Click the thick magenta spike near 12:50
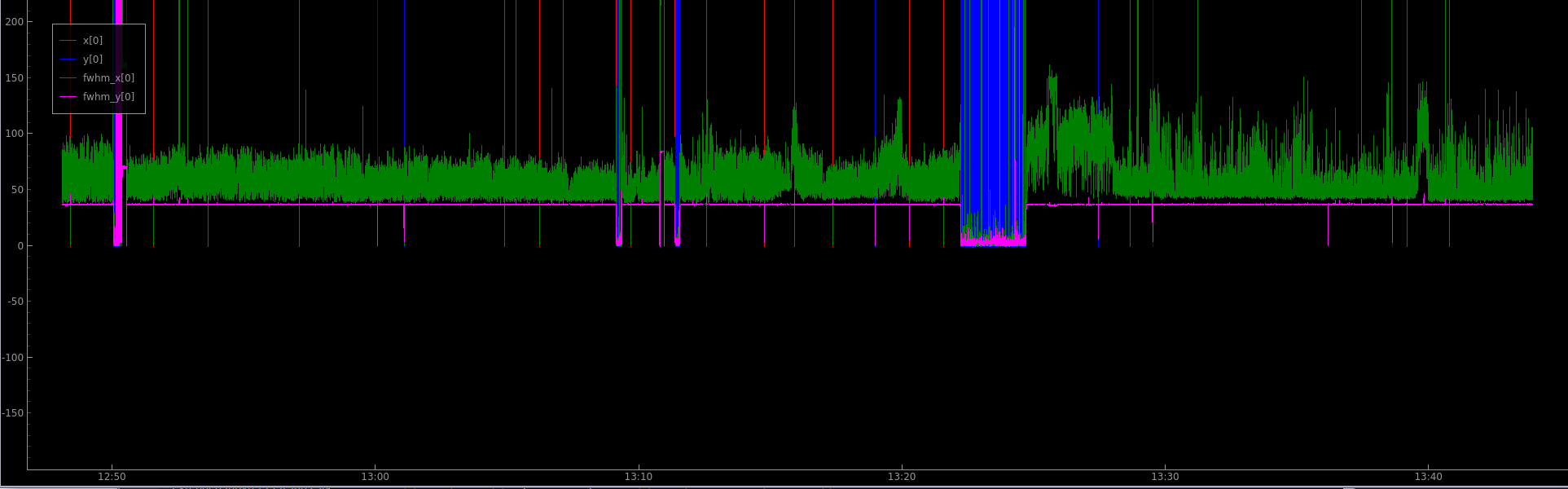The height and width of the screenshot is (489, 1568). coord(118,122)
